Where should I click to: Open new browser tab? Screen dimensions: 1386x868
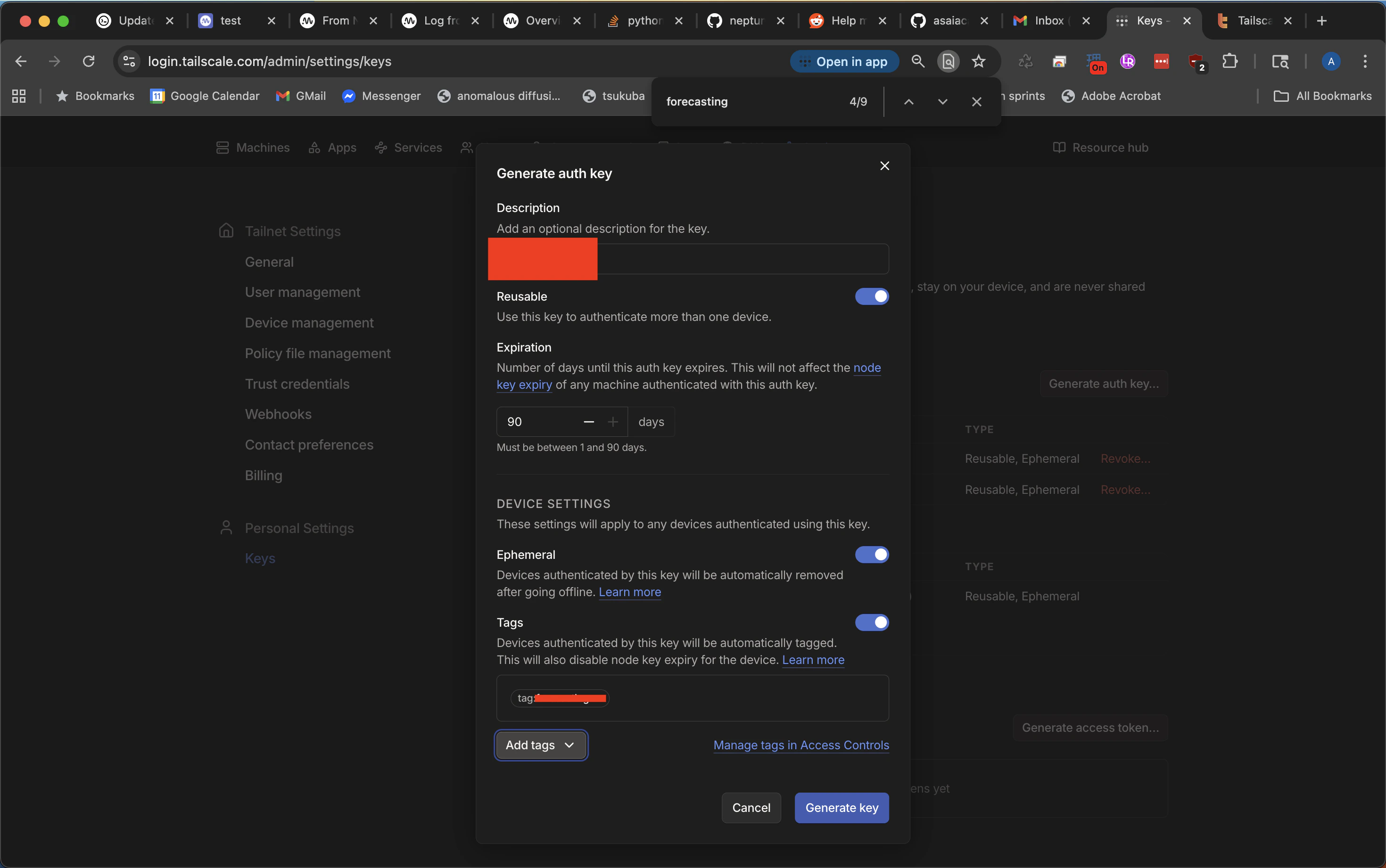point(1322,21)
